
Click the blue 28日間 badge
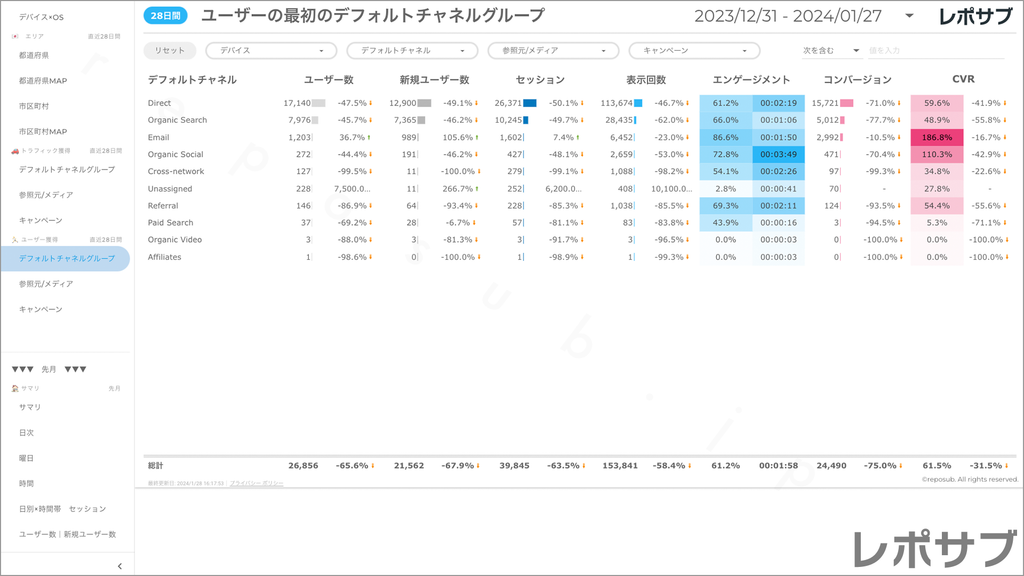pos(166,16)
